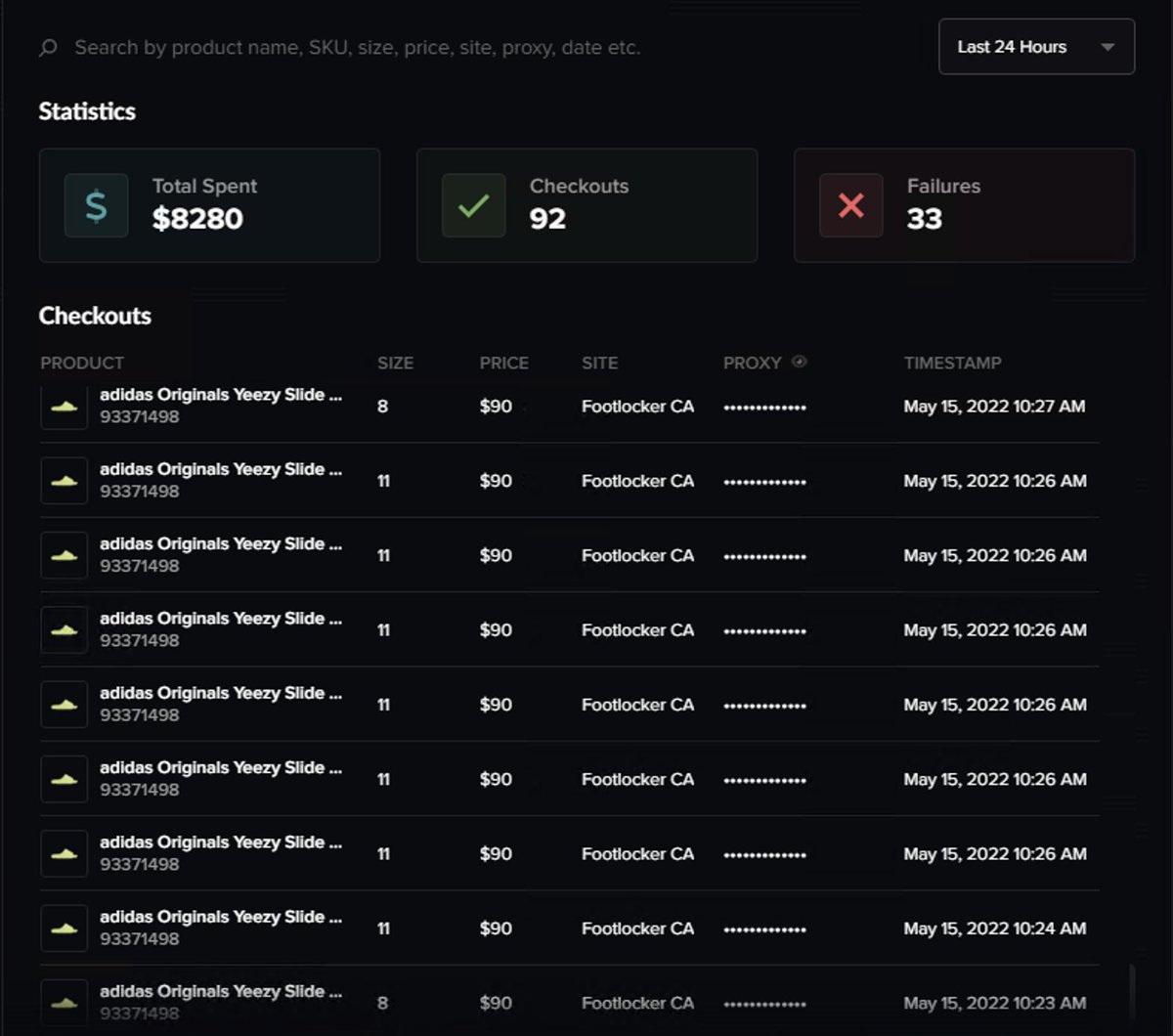
Task: Select the $8280 total spent value
Action: [x=197, y=219]
